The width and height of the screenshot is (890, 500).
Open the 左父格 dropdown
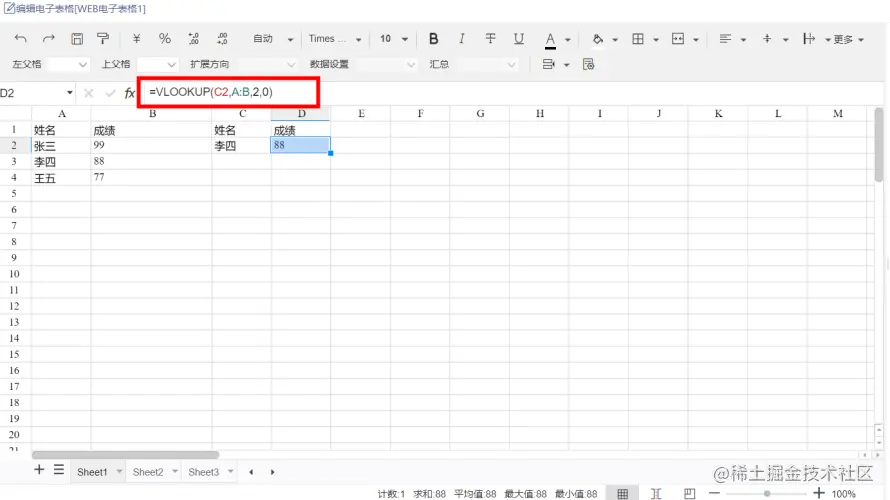[68, 64]
